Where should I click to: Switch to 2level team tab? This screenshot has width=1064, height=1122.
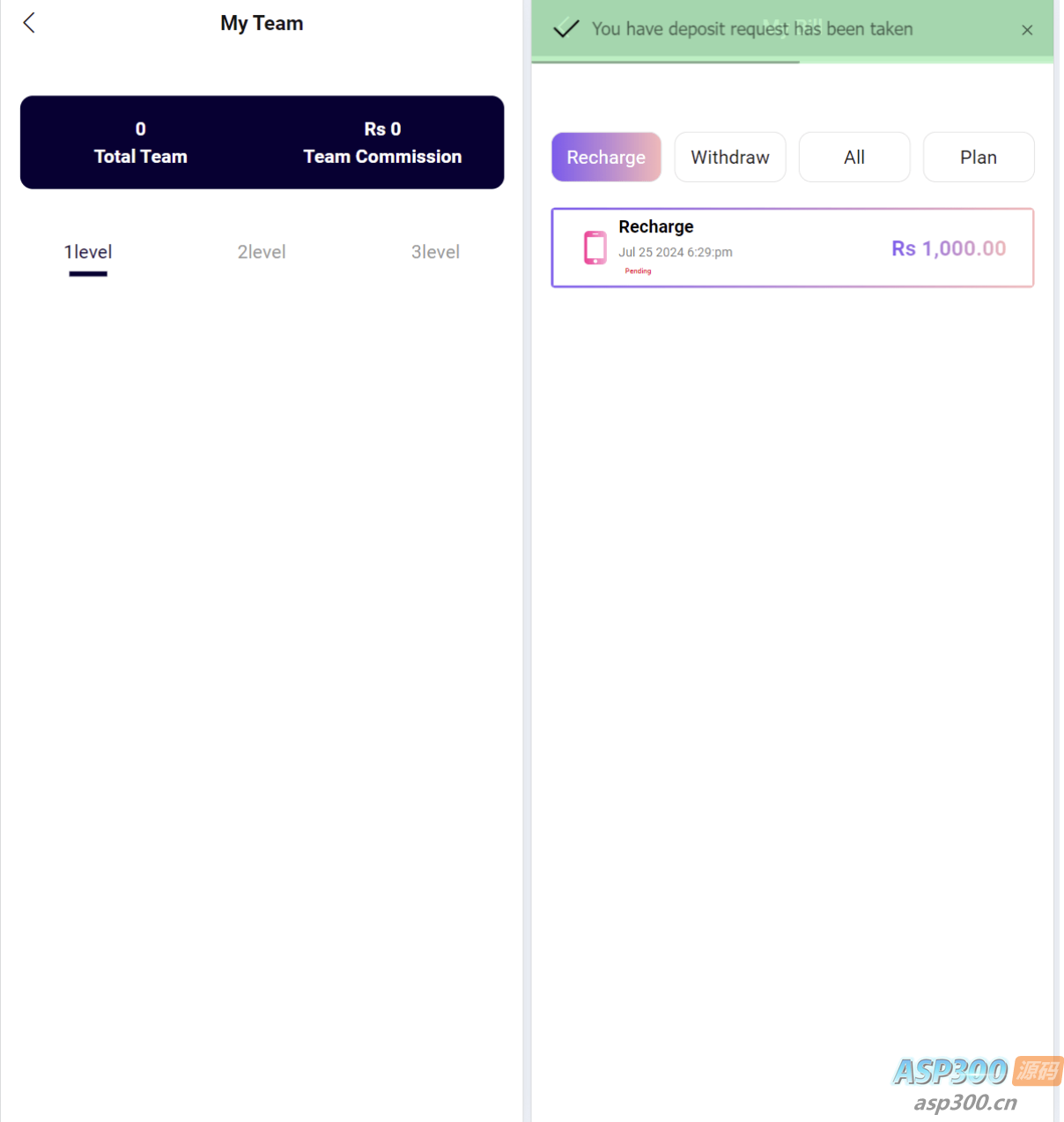tap(262, 252)
